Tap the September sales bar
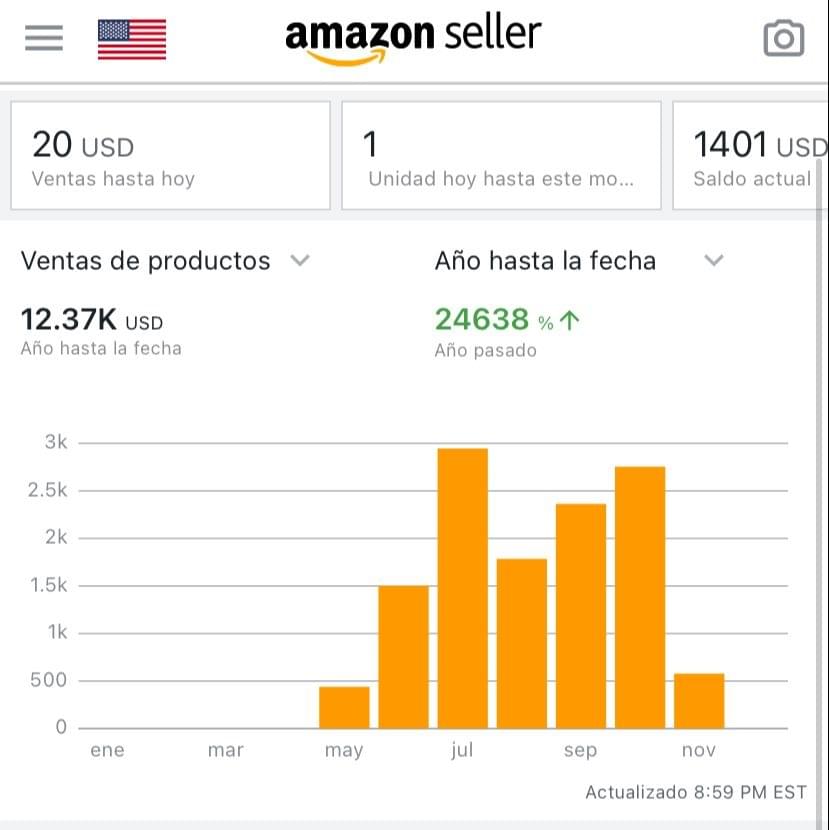Screen dimensions: 829x830 [x=580, y=616]
